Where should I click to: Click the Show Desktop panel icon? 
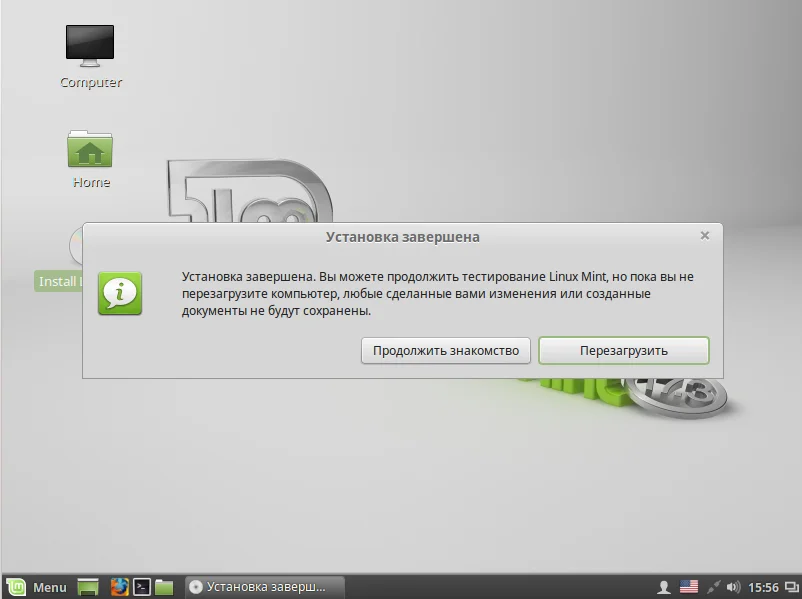pos(88,587)
